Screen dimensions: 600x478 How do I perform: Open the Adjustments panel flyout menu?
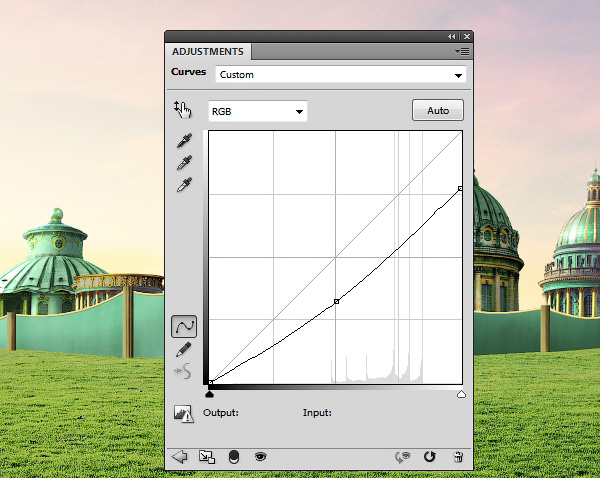[x=462, y=51]
